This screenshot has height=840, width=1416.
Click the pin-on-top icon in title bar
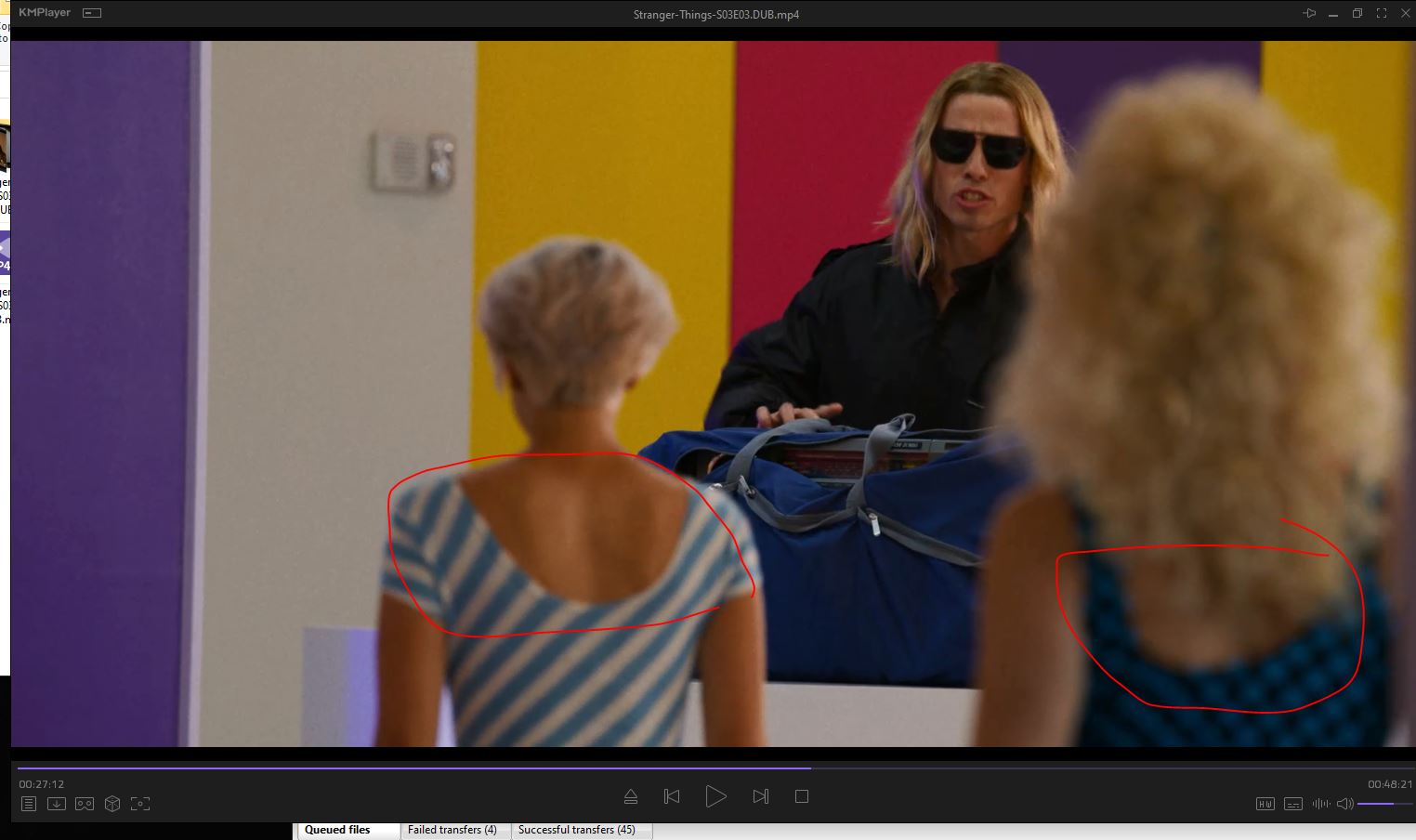pos(1309,14)
